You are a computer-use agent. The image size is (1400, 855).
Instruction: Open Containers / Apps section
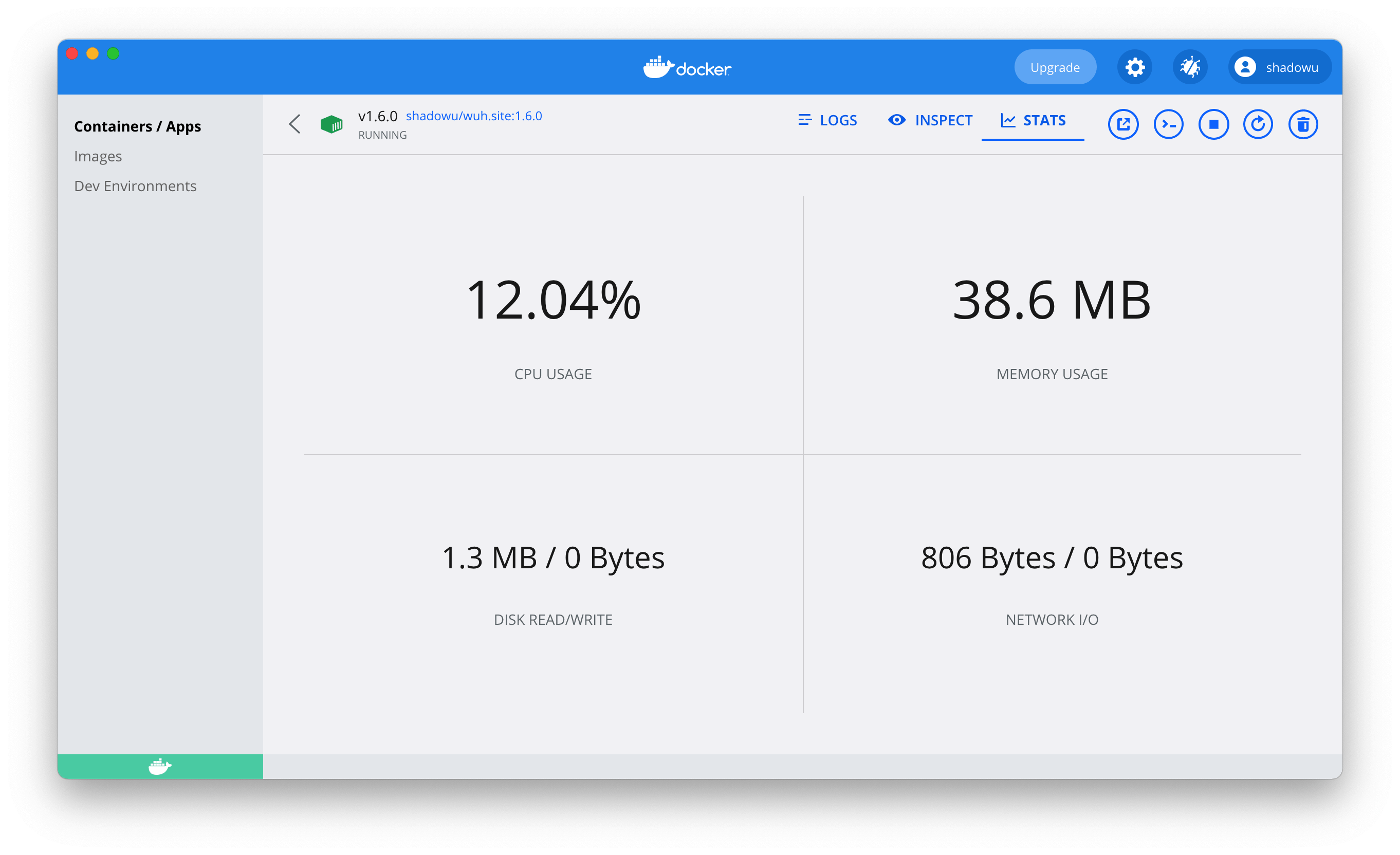pos(138,126)
